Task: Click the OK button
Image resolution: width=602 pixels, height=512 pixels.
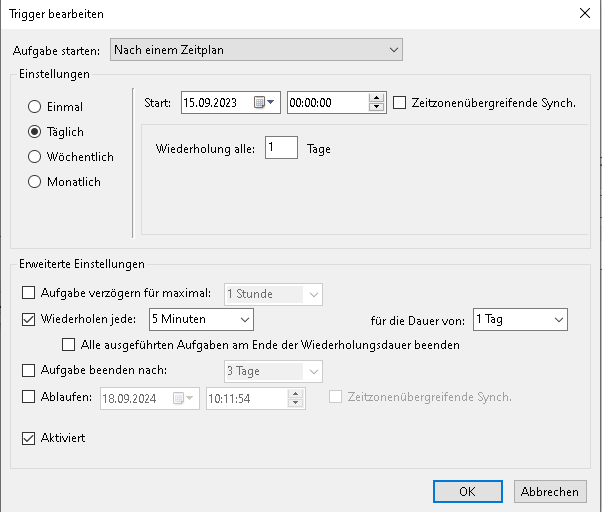Action: [x=467, y=491]
